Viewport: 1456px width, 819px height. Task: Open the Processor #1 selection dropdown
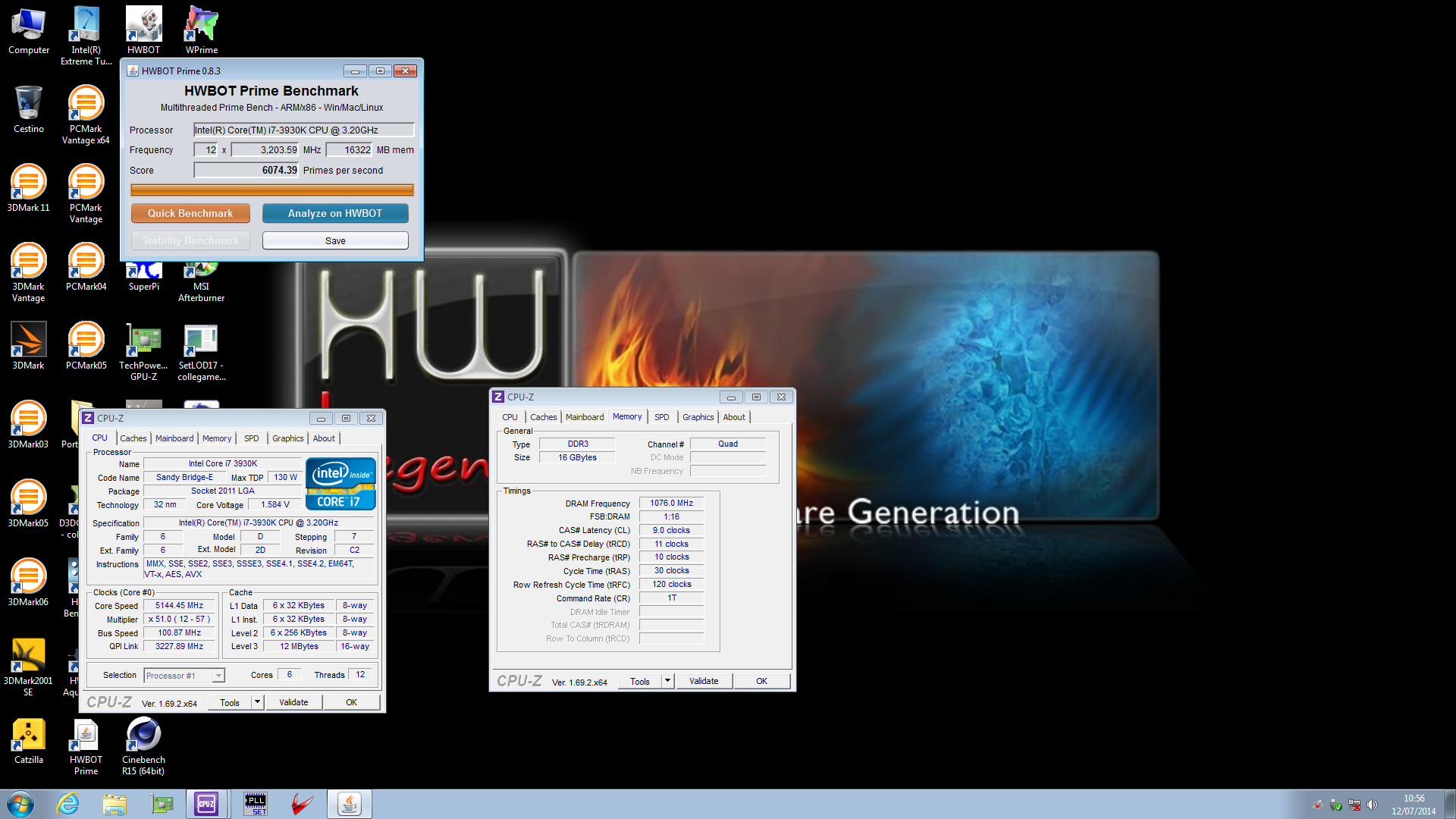(184, 675)
